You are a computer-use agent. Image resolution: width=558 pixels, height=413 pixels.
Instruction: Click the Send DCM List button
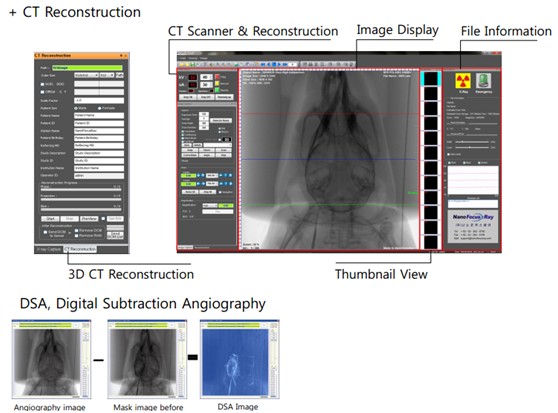[x=115, y=235]
